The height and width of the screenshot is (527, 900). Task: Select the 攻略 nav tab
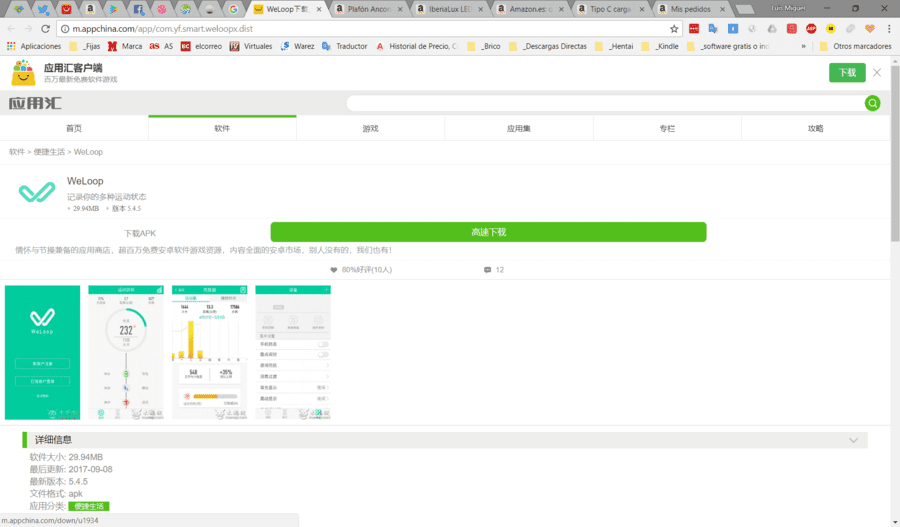point(816,128)
